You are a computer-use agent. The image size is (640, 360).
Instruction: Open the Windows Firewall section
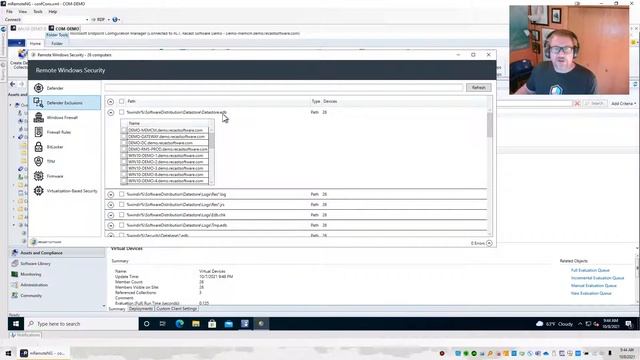click(62, 118)
